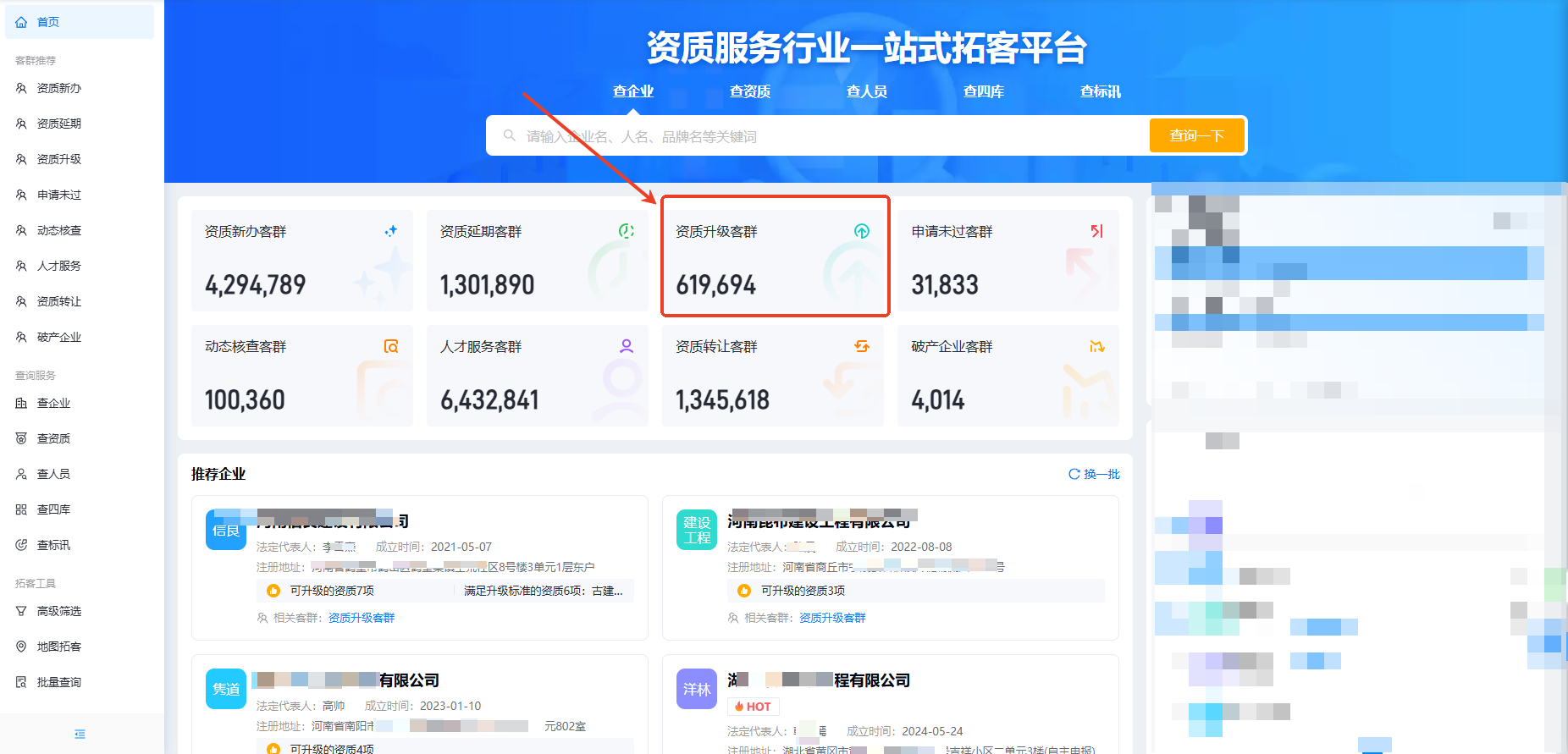This screenshot has height=754, width=1568.
Task: Switch to the 查人员 search tab
Action: click(866, 91)
